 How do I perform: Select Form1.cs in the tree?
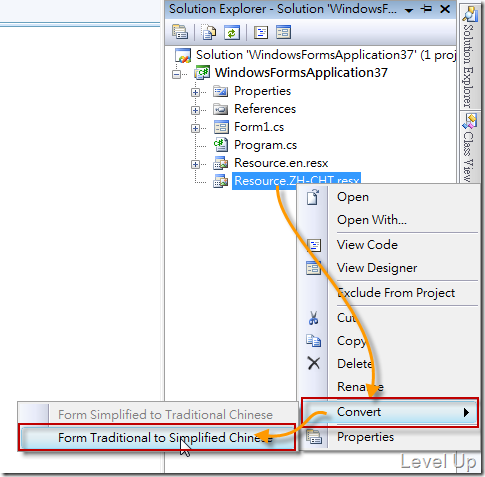pyautogui.click(x=259, y=127)
